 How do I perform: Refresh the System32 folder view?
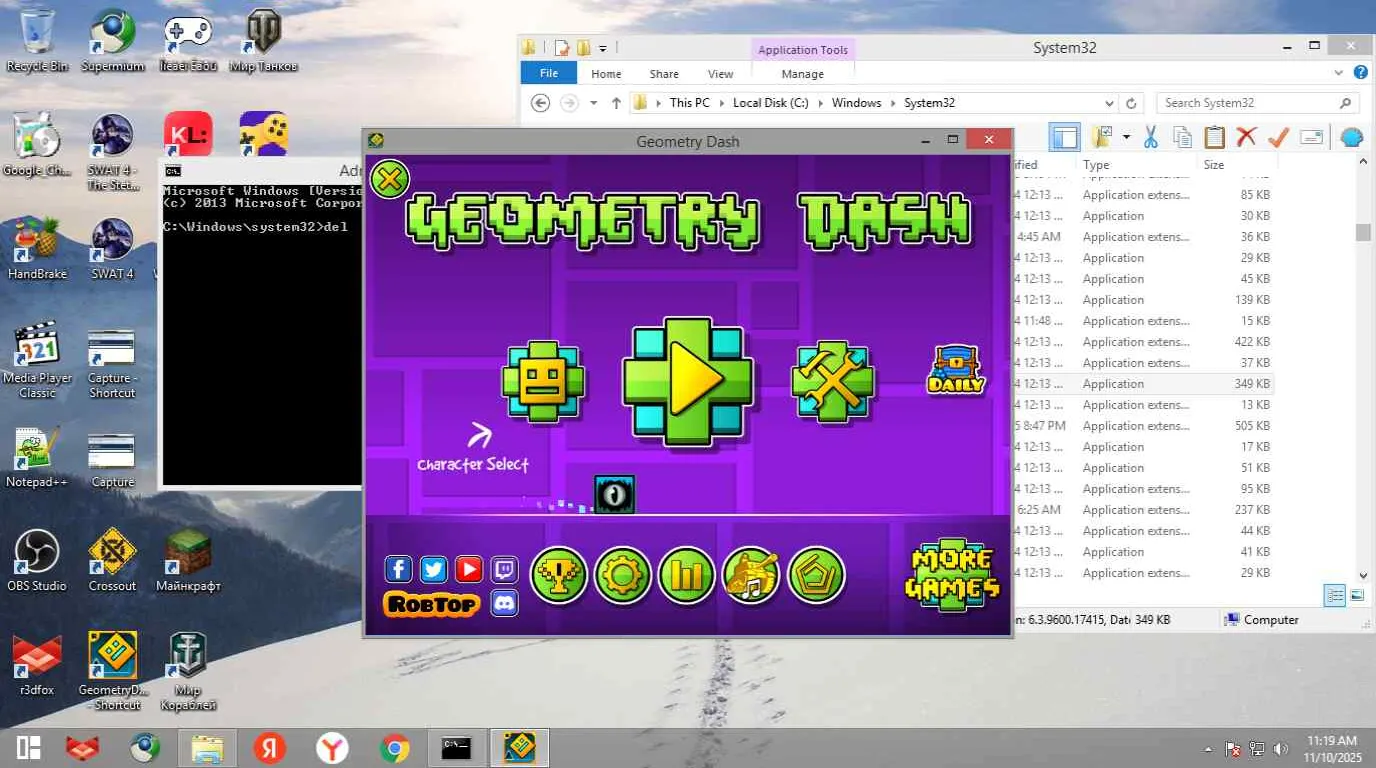tap(1131, 103)
